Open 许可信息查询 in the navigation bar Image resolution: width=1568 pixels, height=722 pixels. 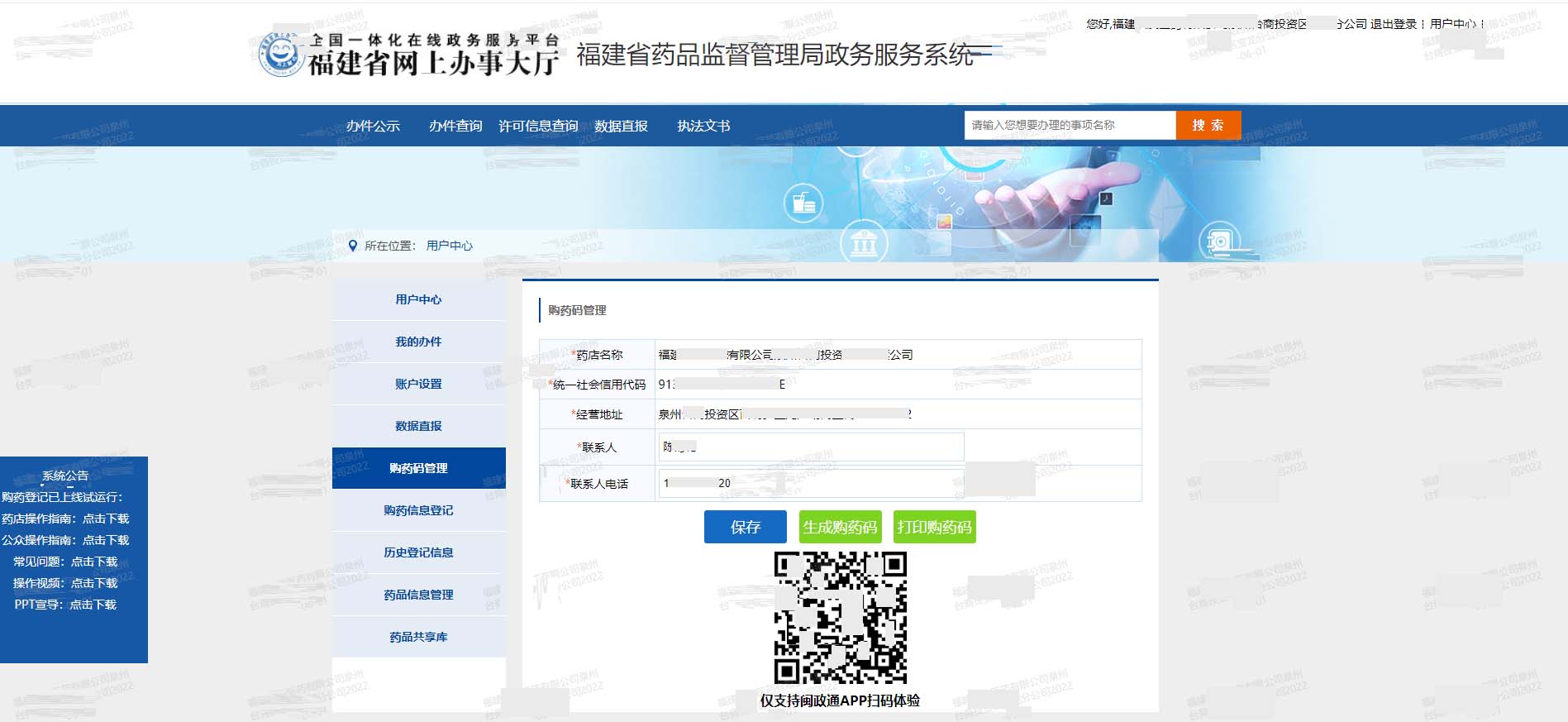(x=538, y=126)
